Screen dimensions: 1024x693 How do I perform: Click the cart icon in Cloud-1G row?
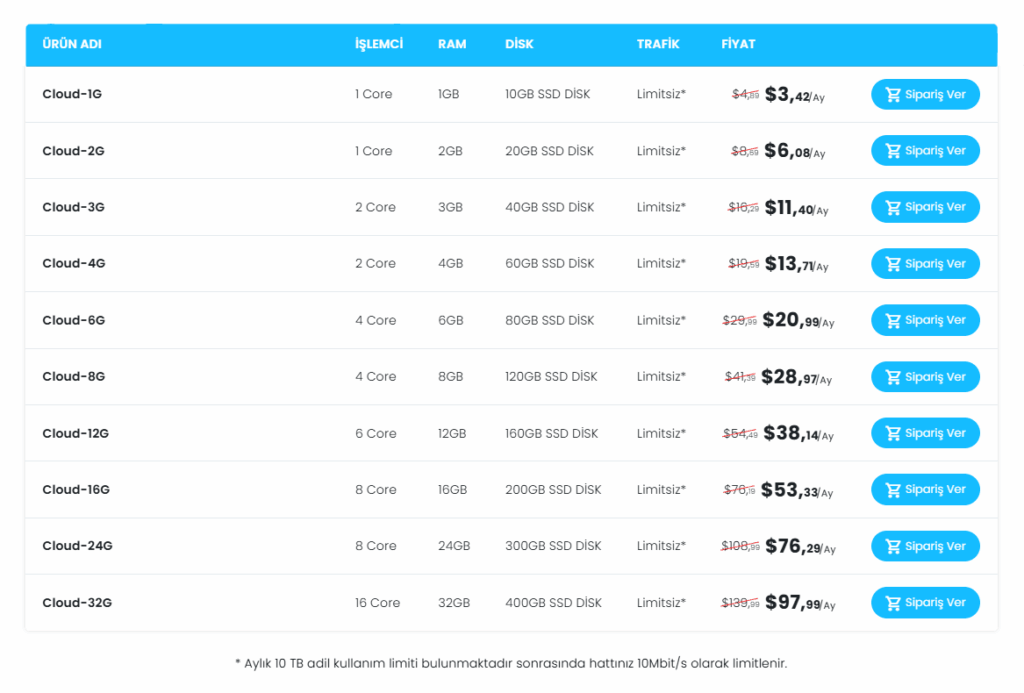pyautogui.click(x=893, y=95)
